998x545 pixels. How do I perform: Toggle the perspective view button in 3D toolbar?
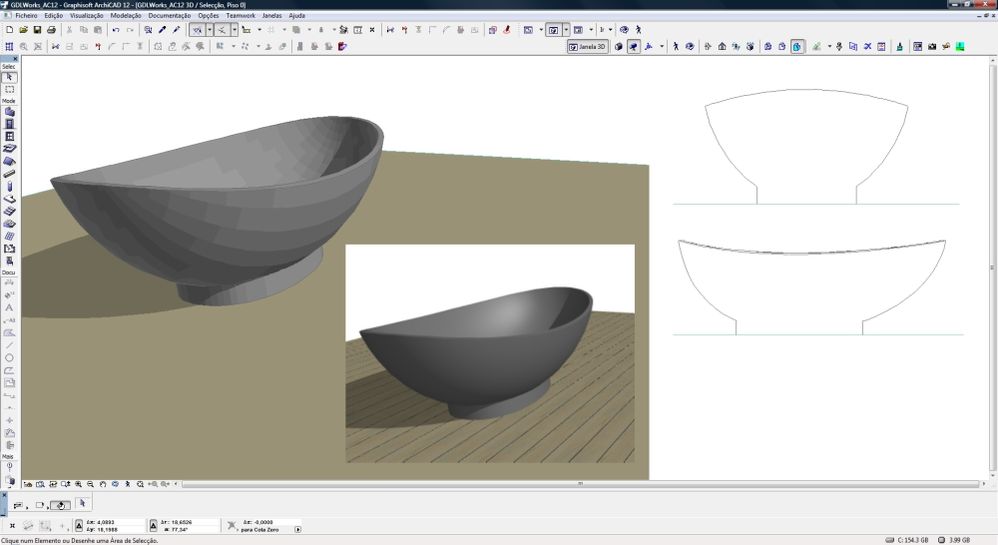point(633,46)
